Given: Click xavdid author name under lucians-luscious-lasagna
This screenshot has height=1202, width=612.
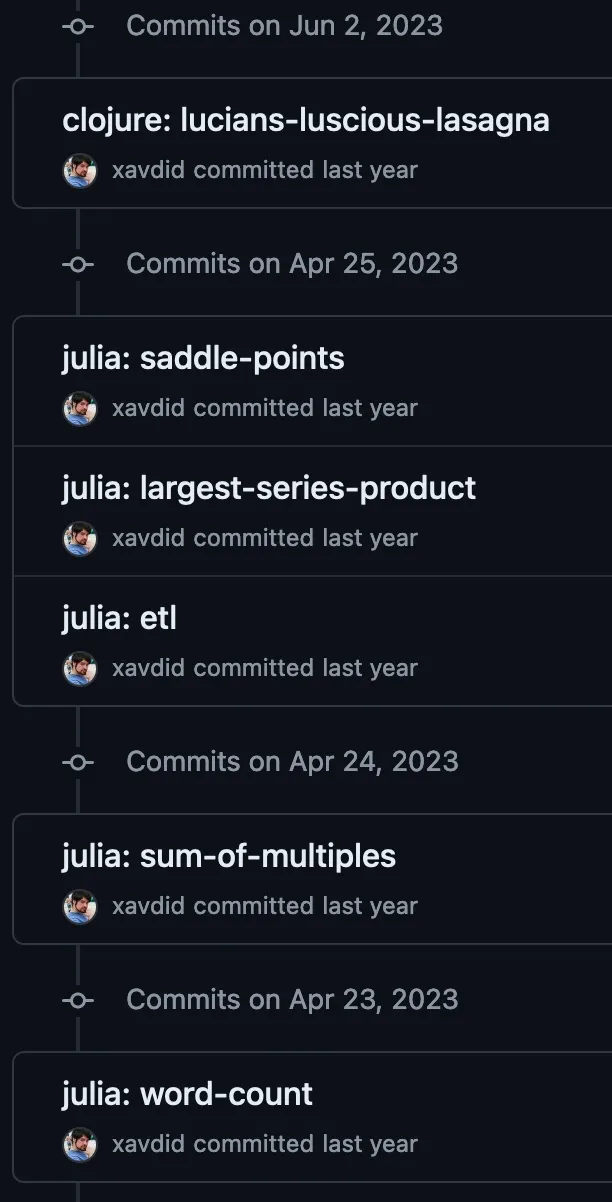Looking at the screenshot, I should [148, 170].
